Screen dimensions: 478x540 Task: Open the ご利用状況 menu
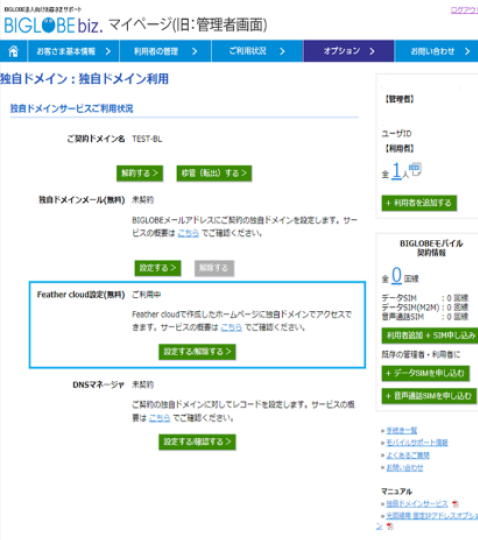257,51
